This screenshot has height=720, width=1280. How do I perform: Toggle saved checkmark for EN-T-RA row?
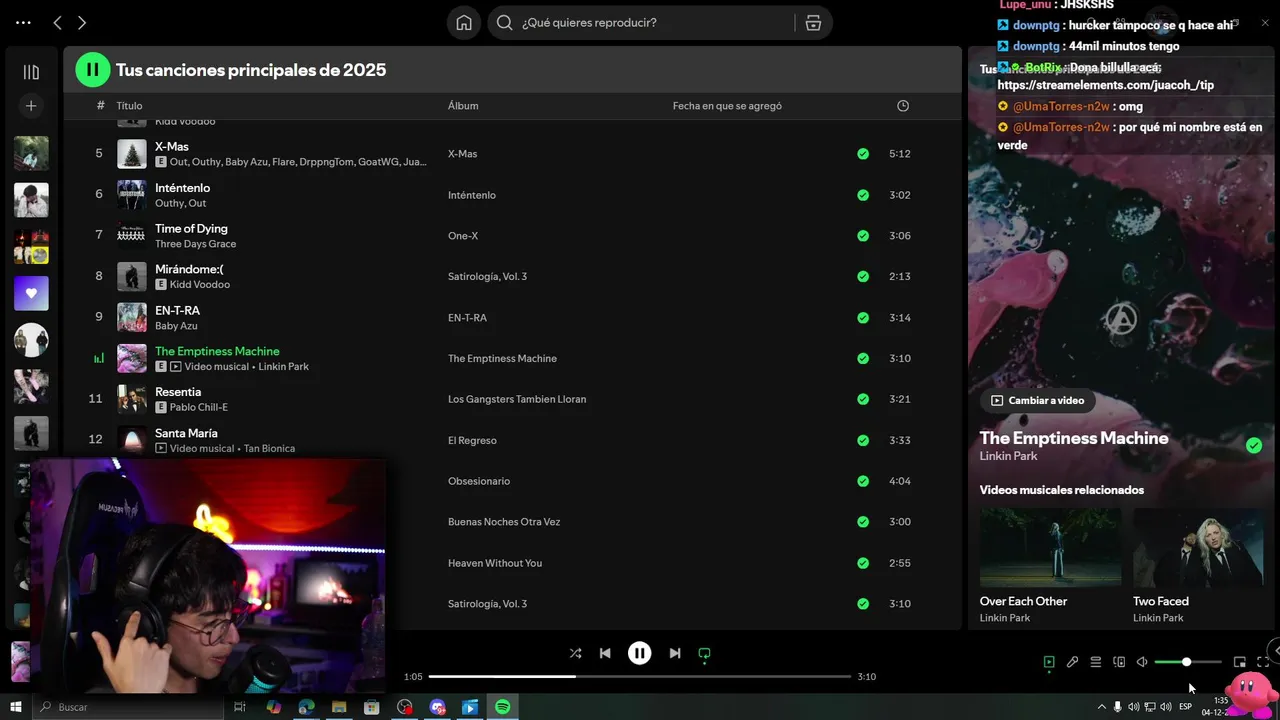click(863, 318)
